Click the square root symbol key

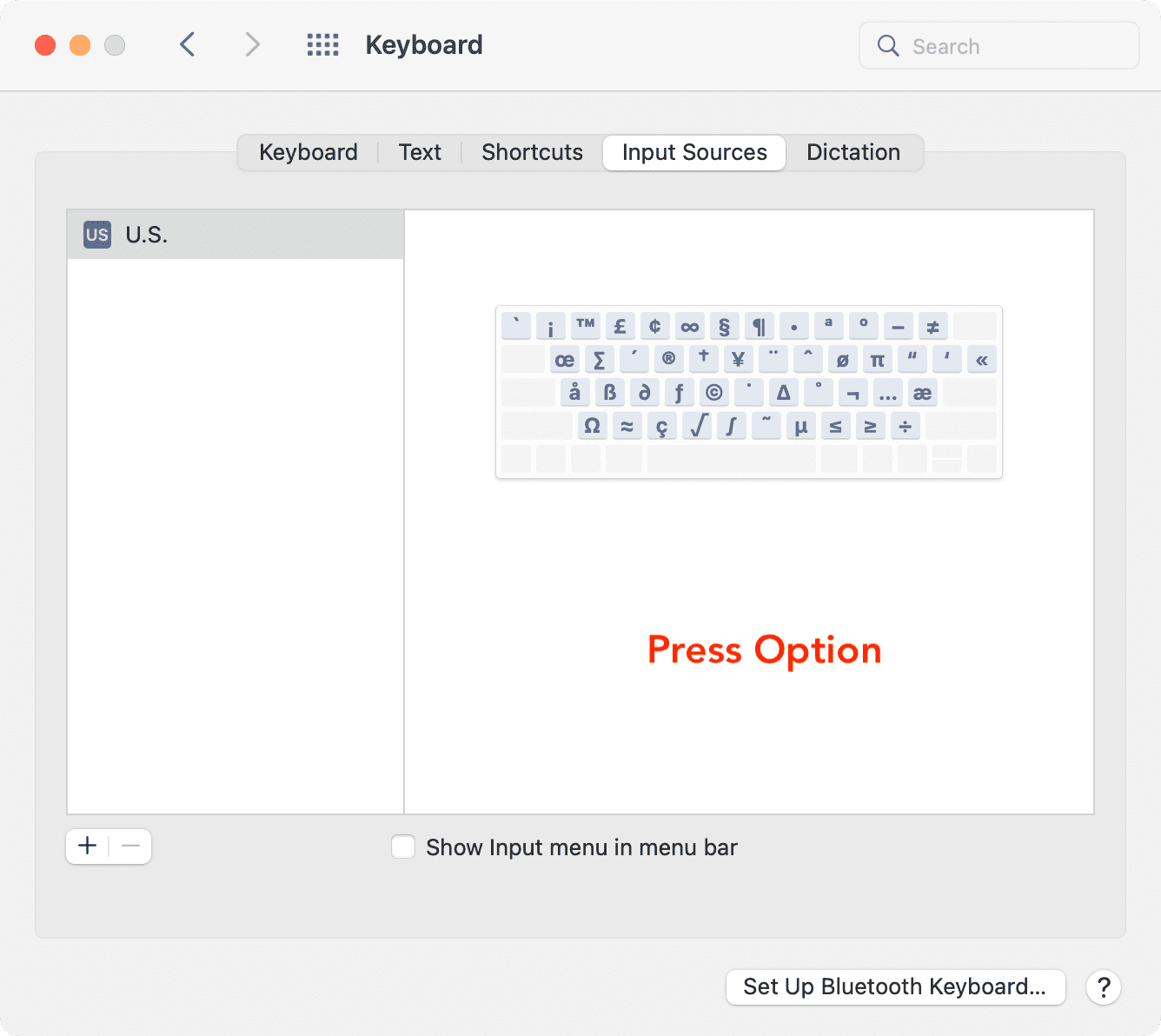pos(697,426)
